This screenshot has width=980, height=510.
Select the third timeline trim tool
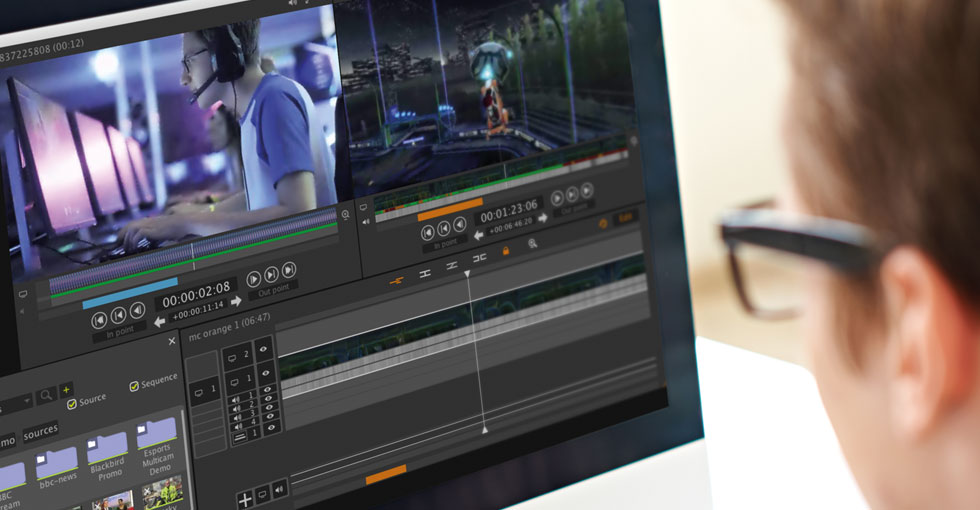(452, 266)
